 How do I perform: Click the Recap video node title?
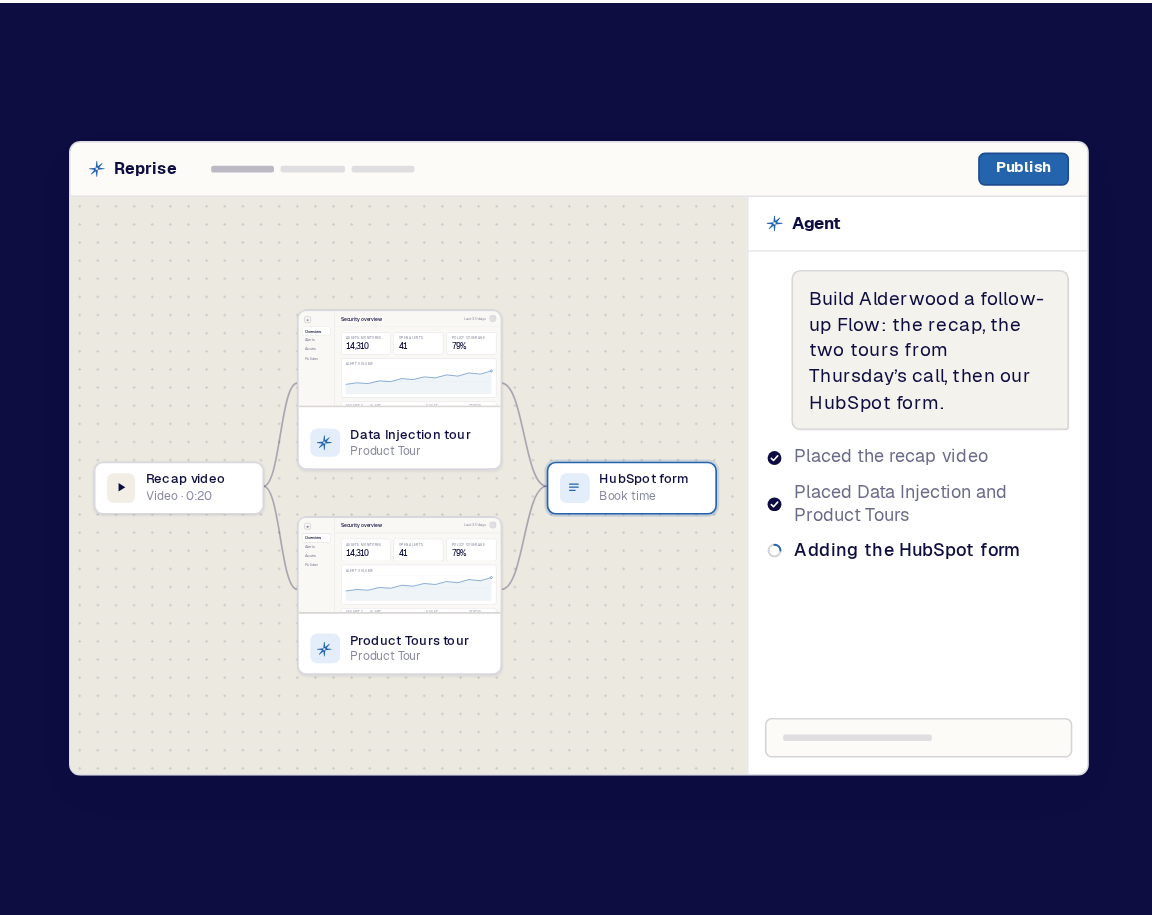pos(185,478)
